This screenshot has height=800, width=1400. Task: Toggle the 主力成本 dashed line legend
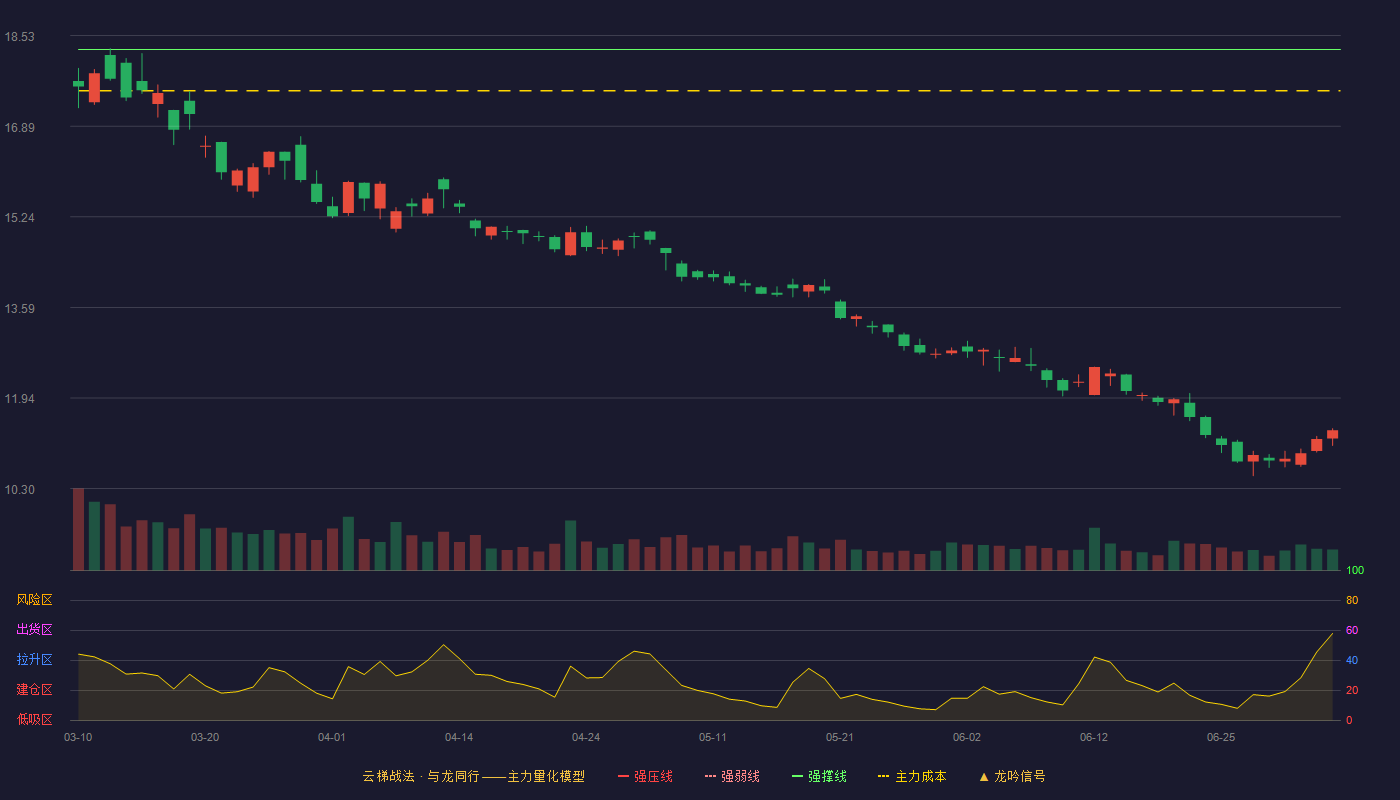click(x=911, y=776)
